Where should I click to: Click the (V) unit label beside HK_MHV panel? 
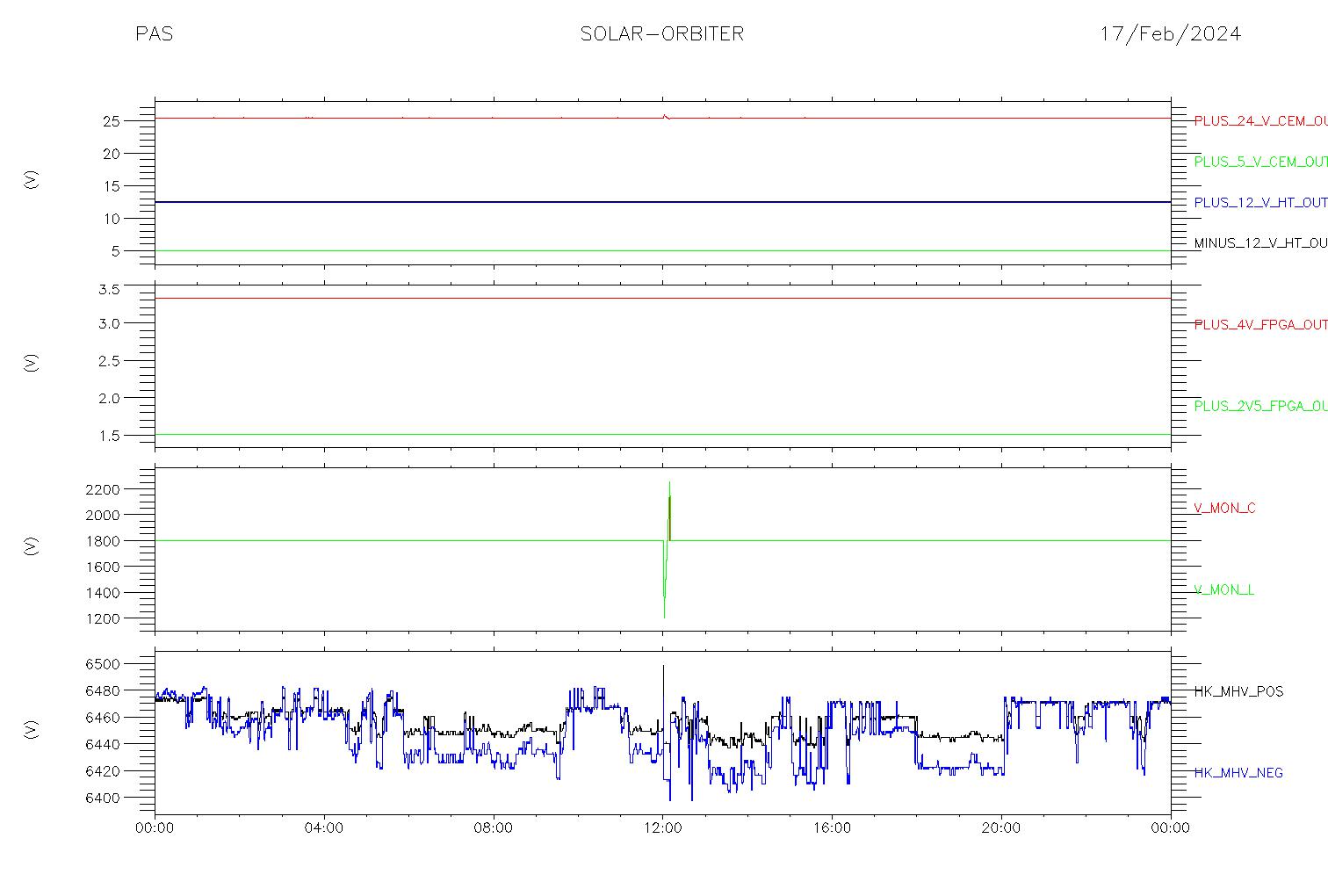(32, 729)
